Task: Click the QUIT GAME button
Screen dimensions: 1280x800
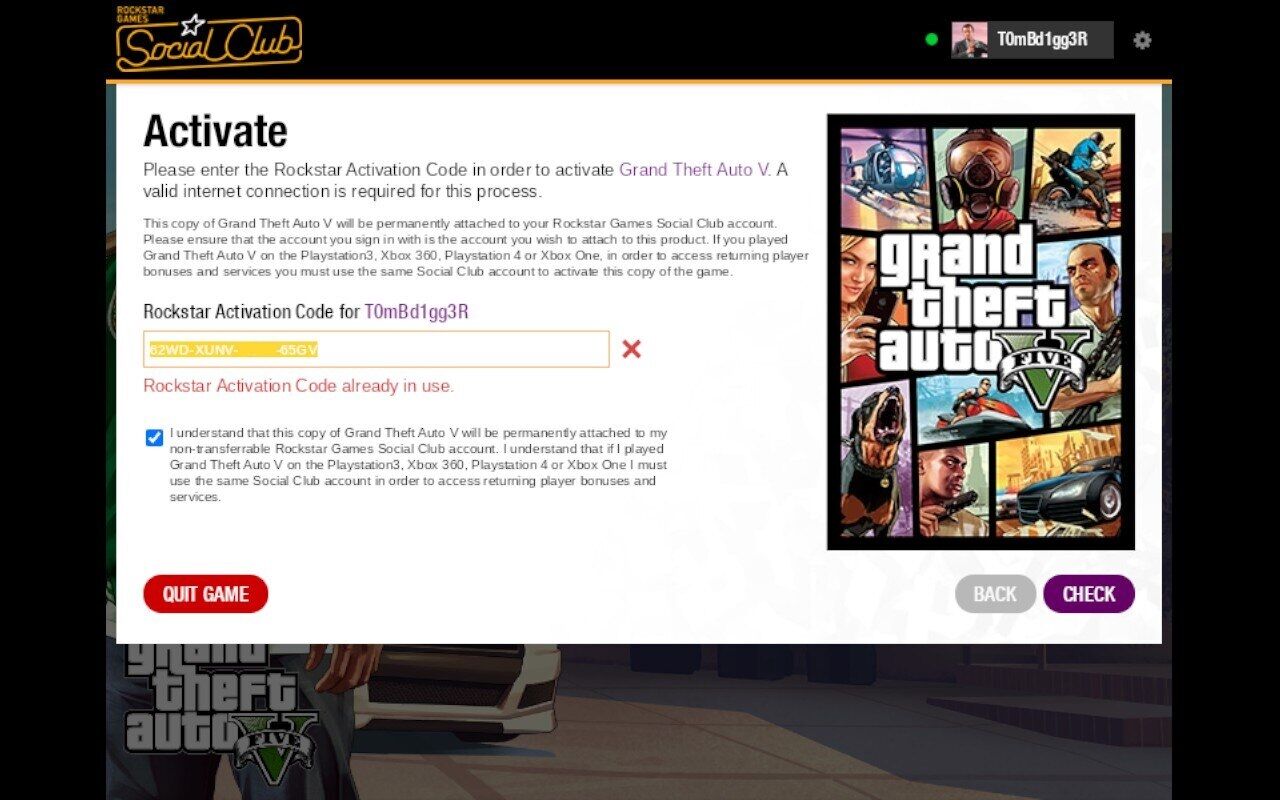Action: click(x=206, y=594)
